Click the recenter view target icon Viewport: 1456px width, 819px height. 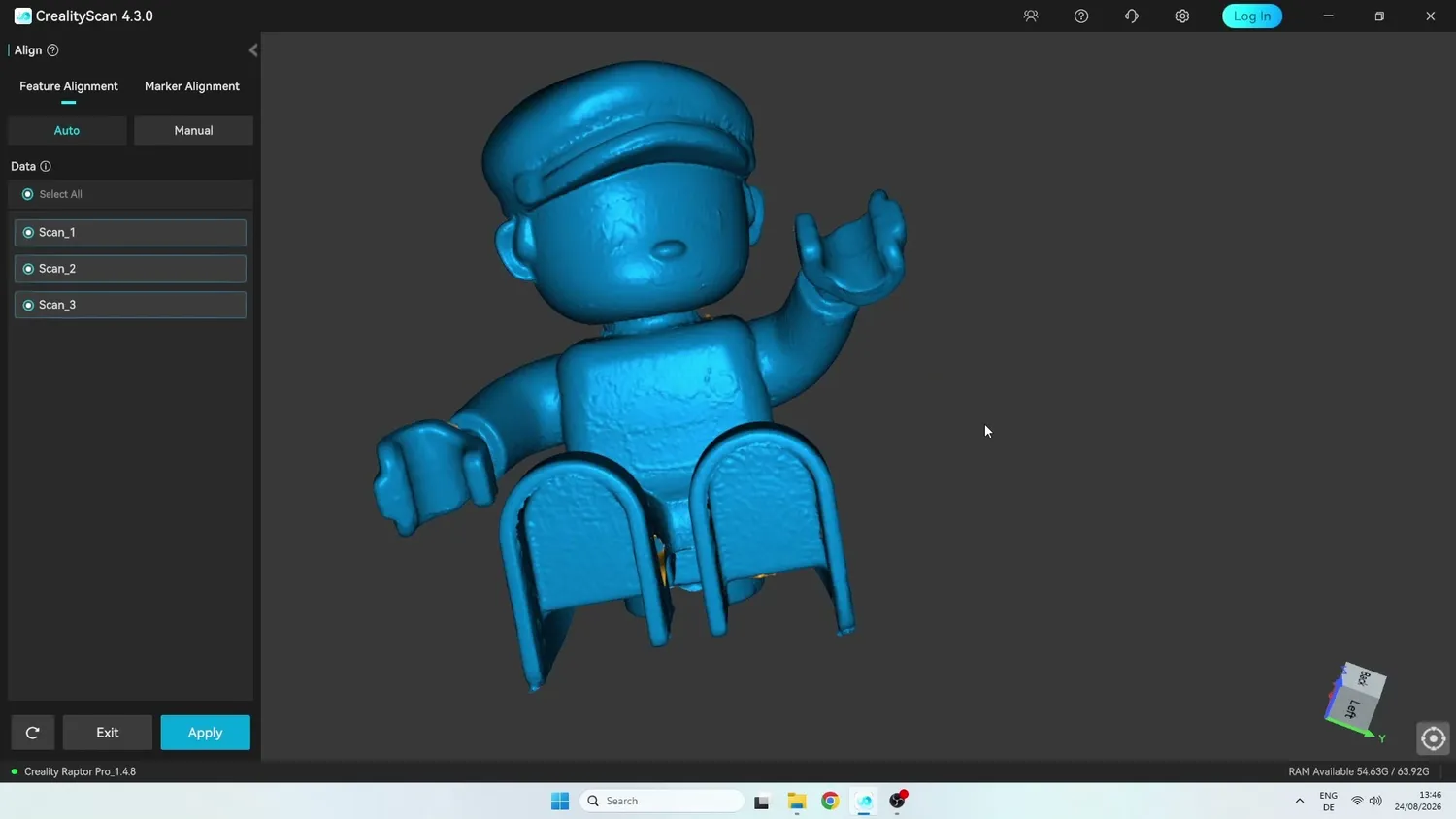(1433, 738)
